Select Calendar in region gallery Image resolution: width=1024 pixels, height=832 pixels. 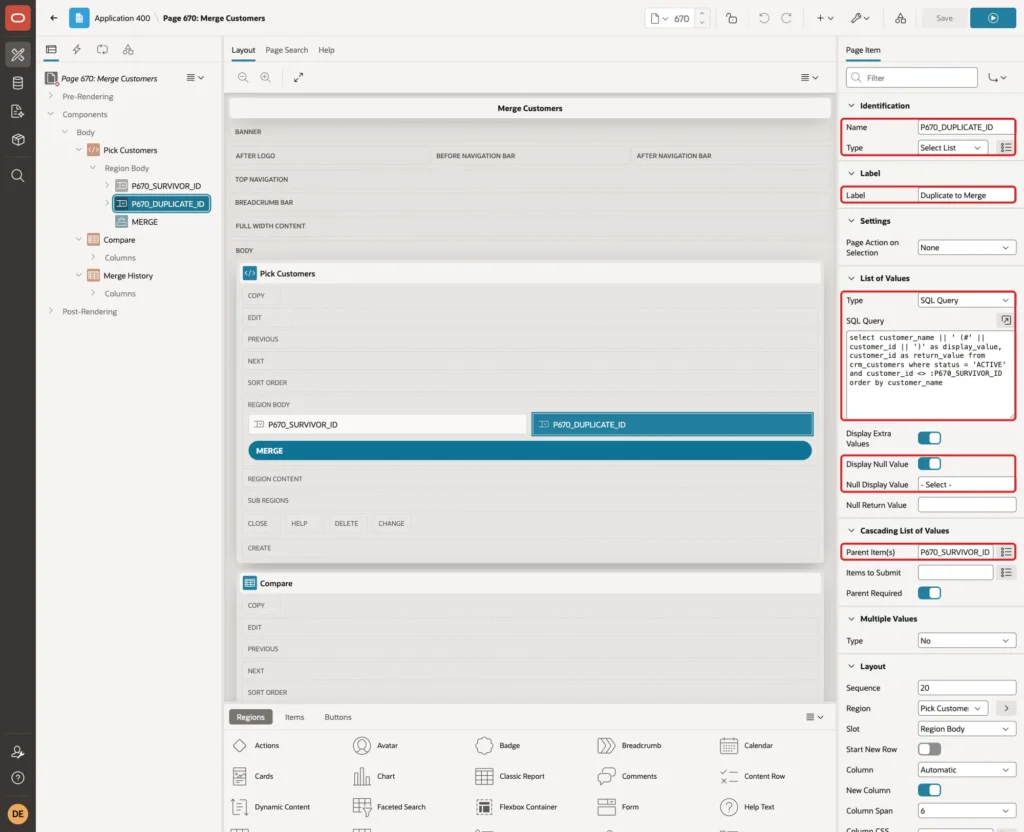click(746, 745)
